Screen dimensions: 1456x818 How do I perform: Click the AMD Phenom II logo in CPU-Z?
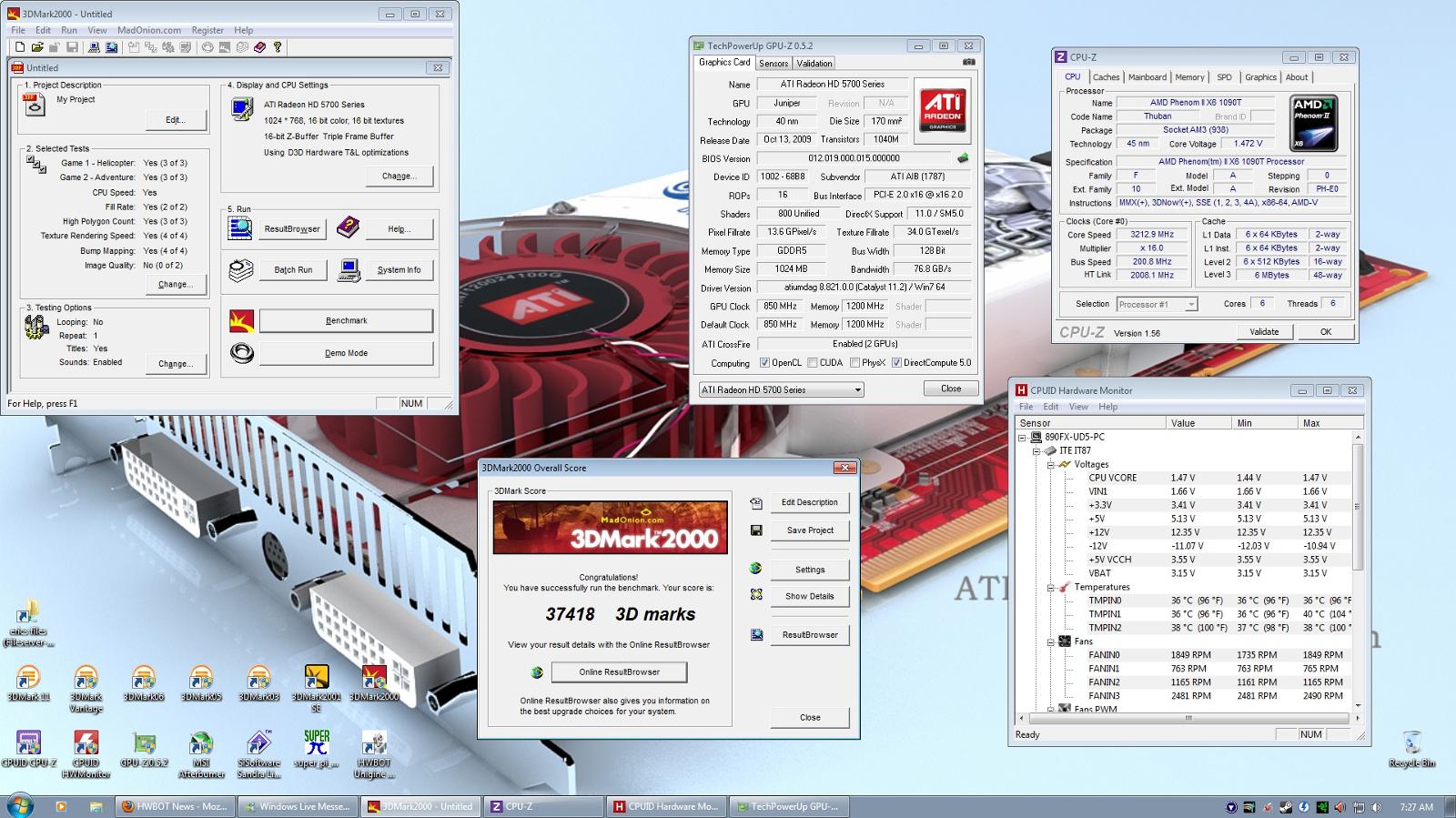(1314, 123)
